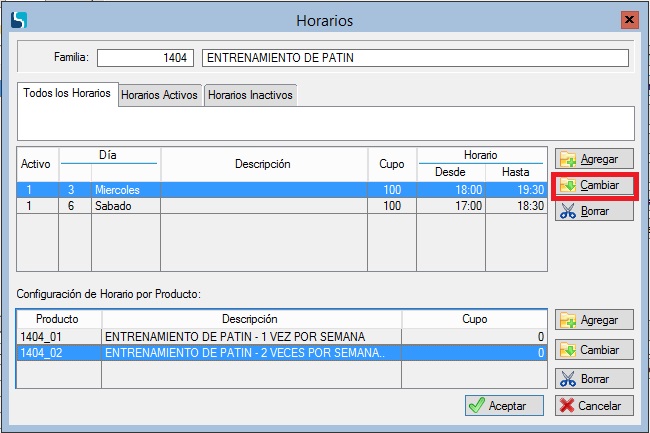Screen dimensions: 650x433
Task: Open the Horarios Inactivos tab
Action: [x=250, y=95]
